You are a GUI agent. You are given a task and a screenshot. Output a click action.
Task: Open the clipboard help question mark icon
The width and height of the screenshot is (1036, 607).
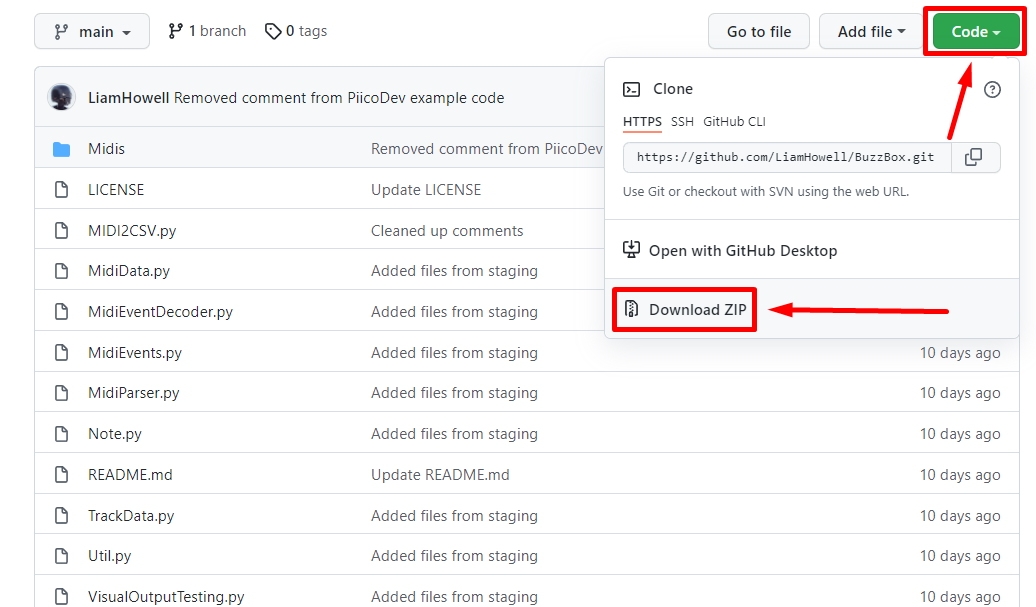point(992,89)
